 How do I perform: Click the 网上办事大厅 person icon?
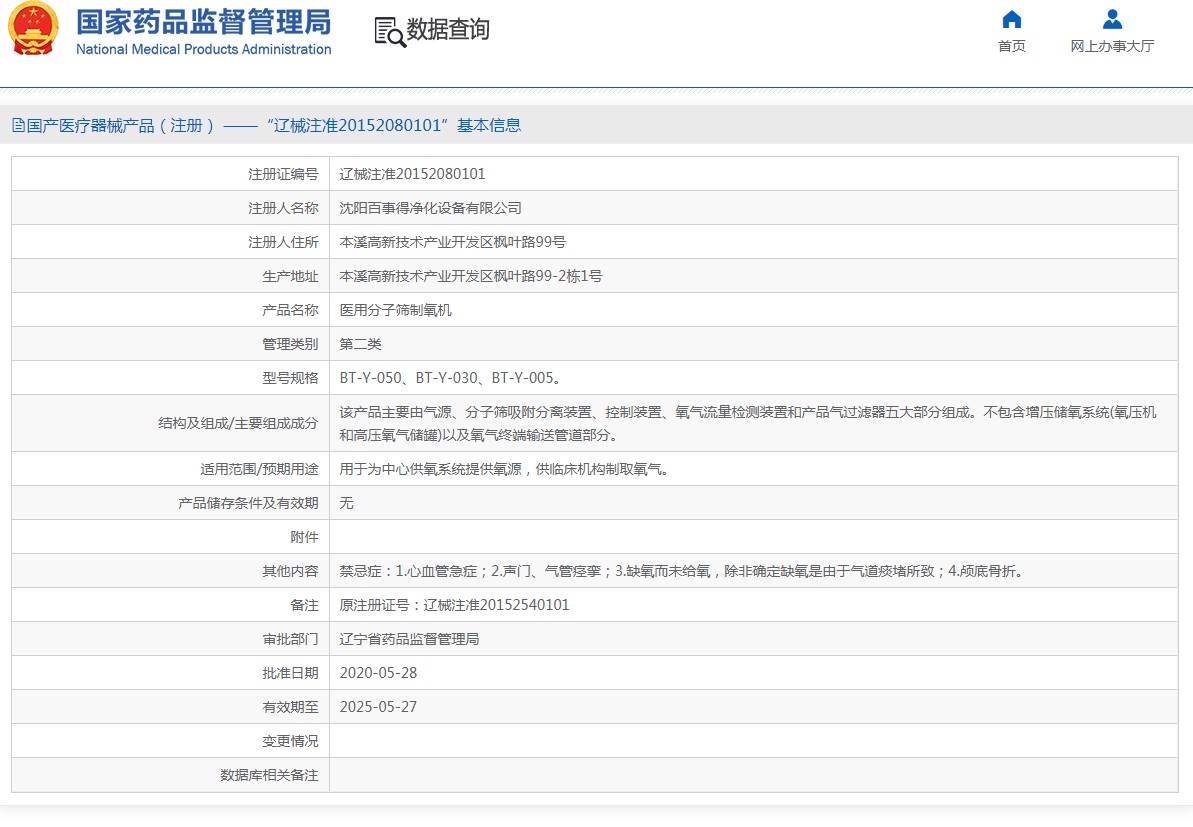tap(1112, 20)
